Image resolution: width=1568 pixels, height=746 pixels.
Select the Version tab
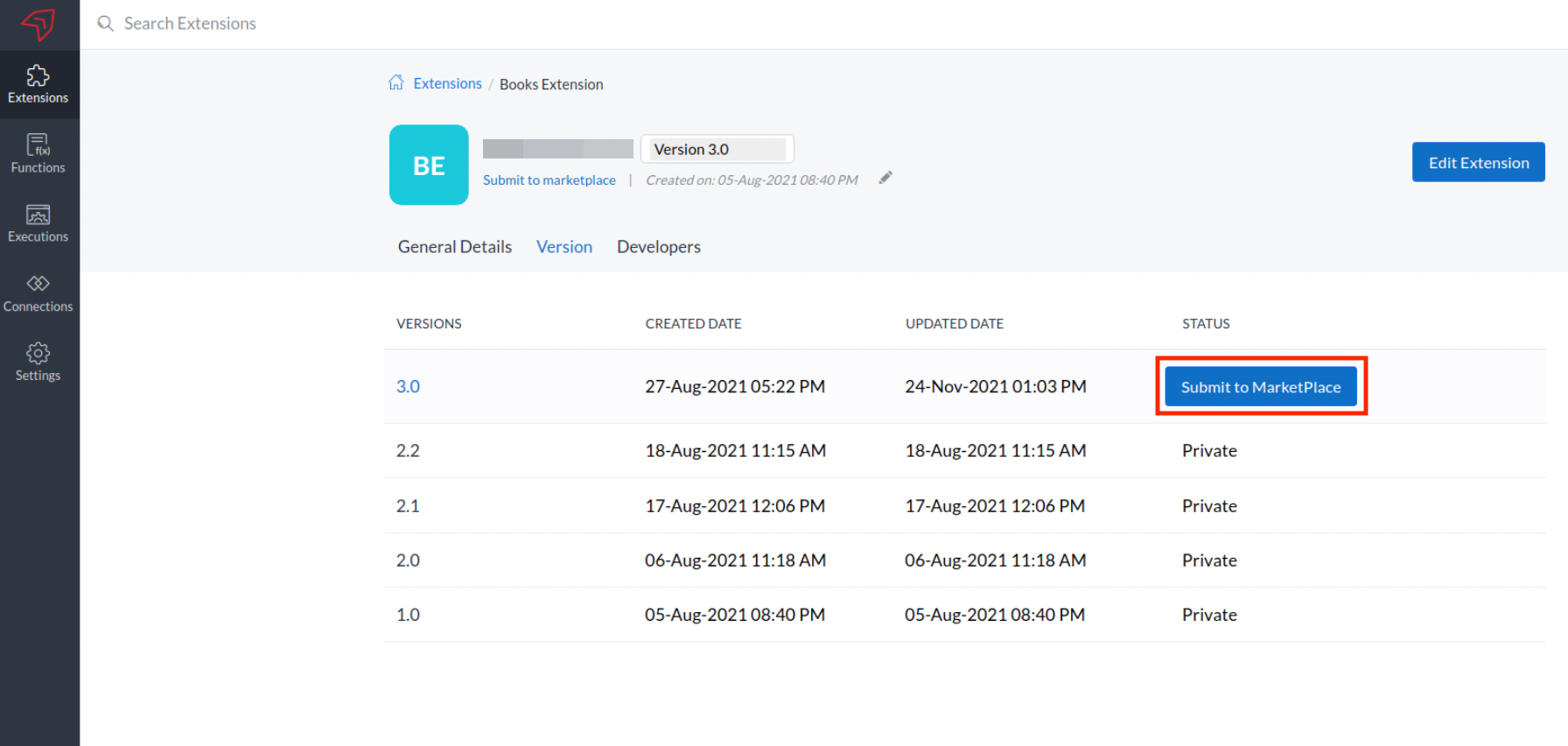564,247
